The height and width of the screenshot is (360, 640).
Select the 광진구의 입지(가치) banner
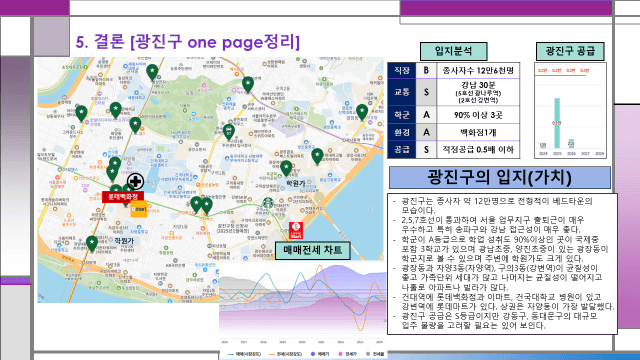(500, 177)
